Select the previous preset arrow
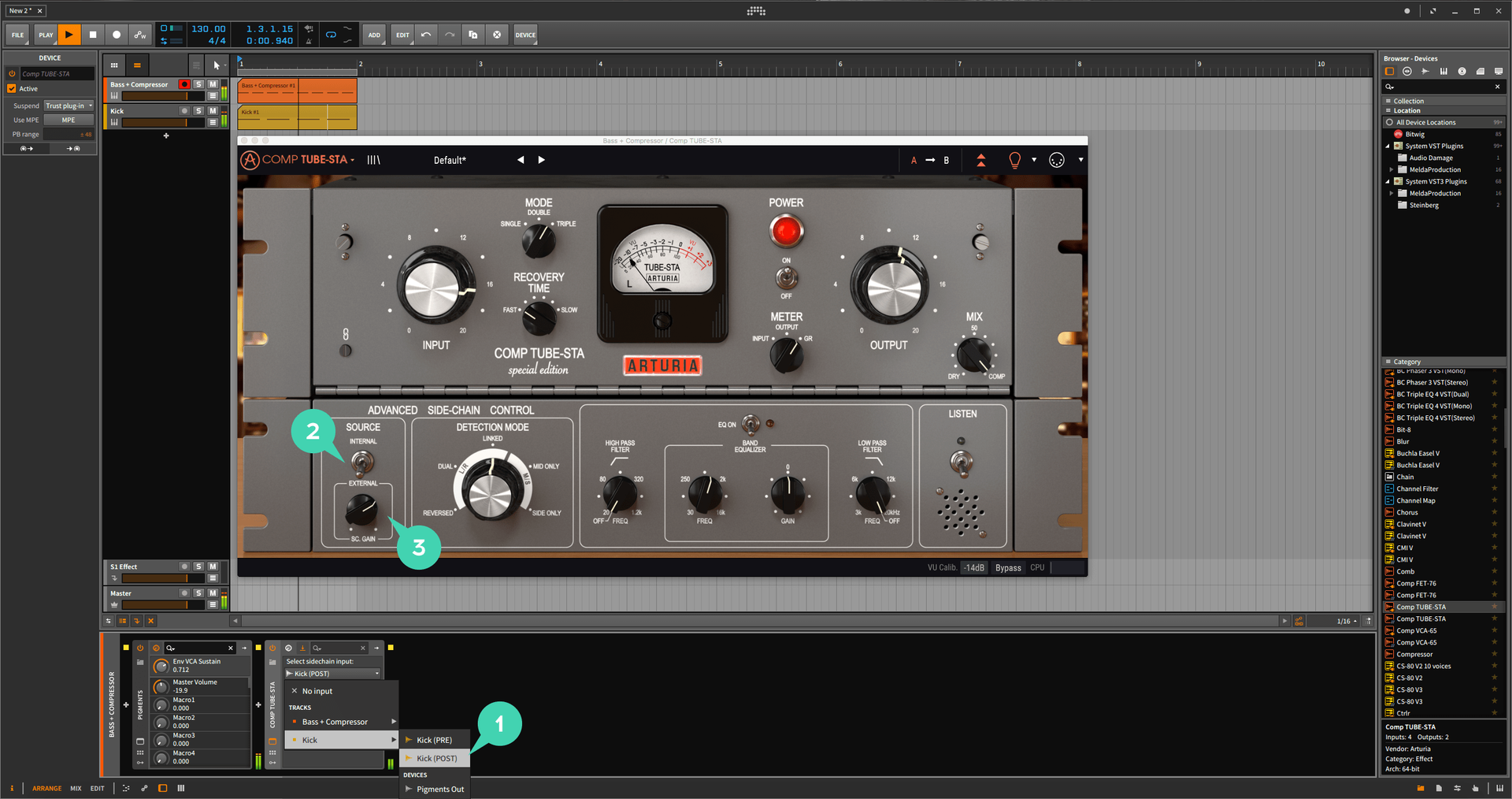This screenshot has height=799, width=1512. coord(521,160)
